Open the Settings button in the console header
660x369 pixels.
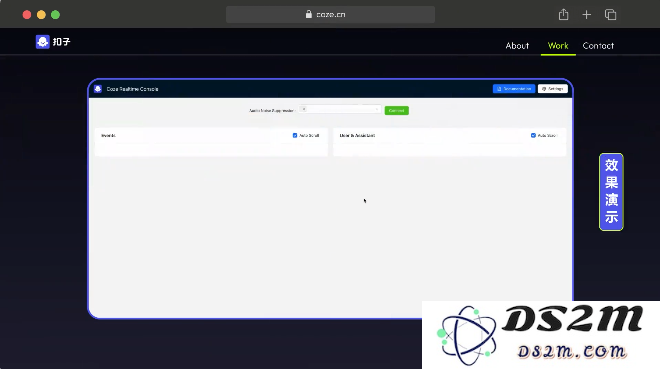[x=553, y=89]
